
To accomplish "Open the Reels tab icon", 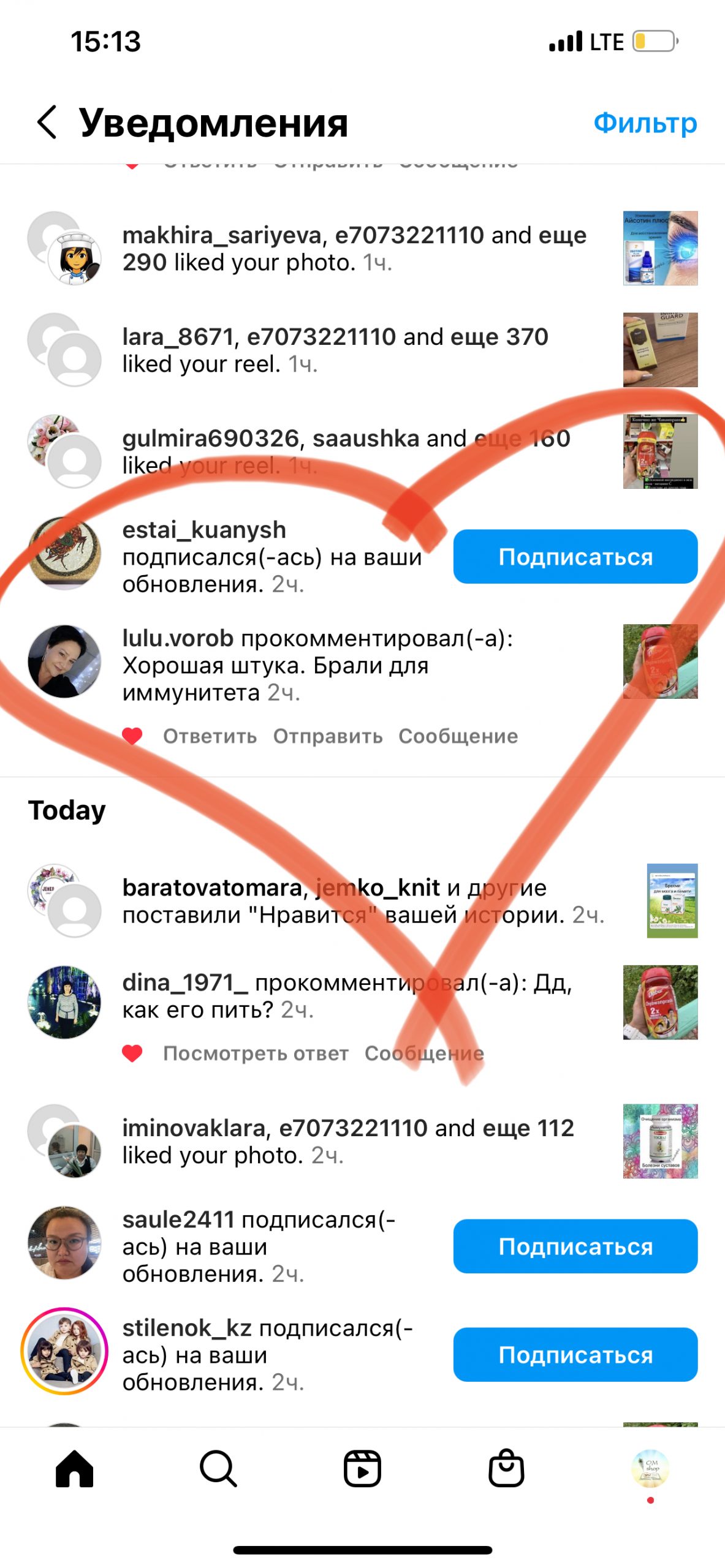I will pos(362,1469).
